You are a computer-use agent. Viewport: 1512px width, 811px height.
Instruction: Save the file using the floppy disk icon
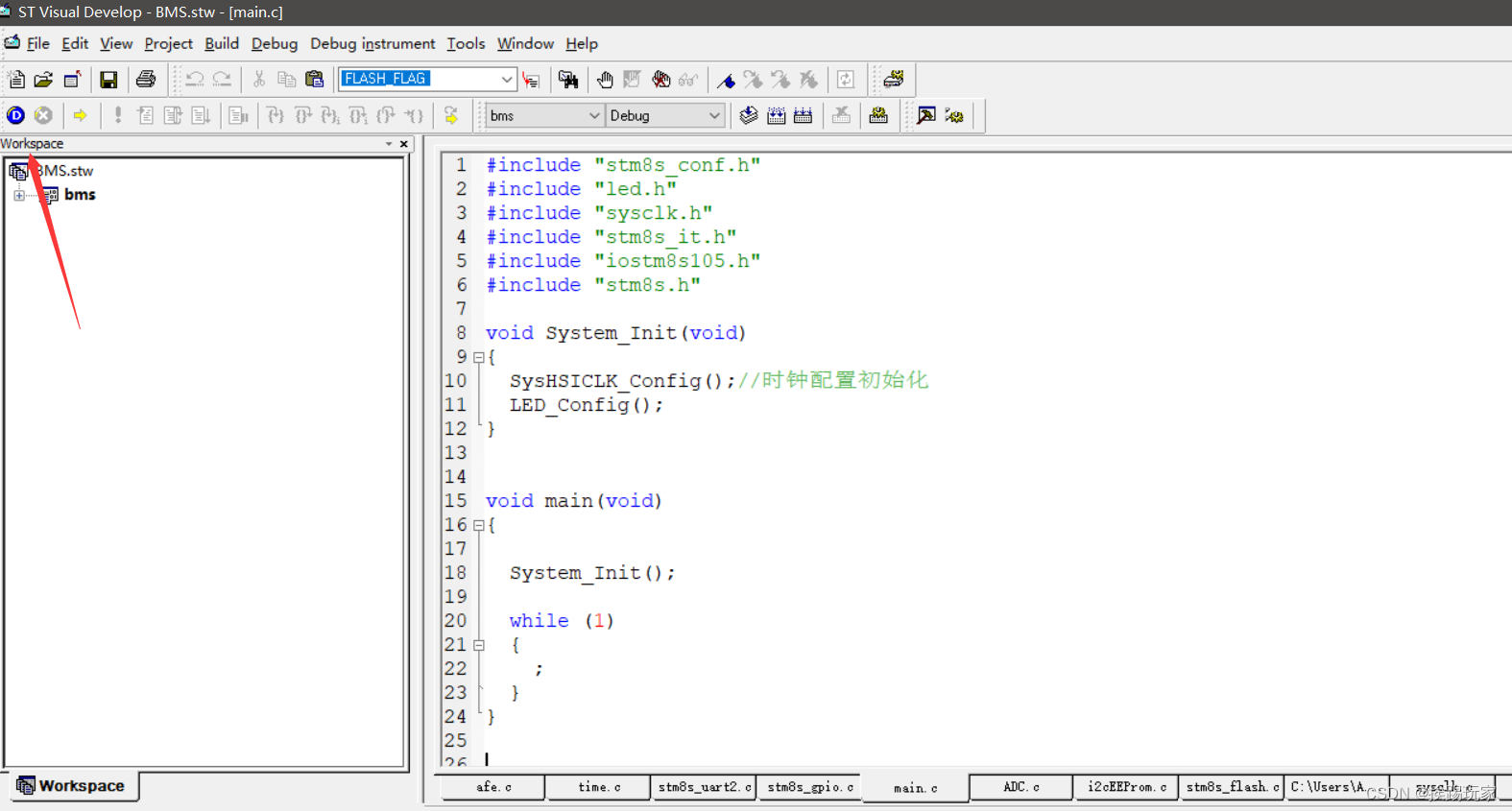pos(108,80)
